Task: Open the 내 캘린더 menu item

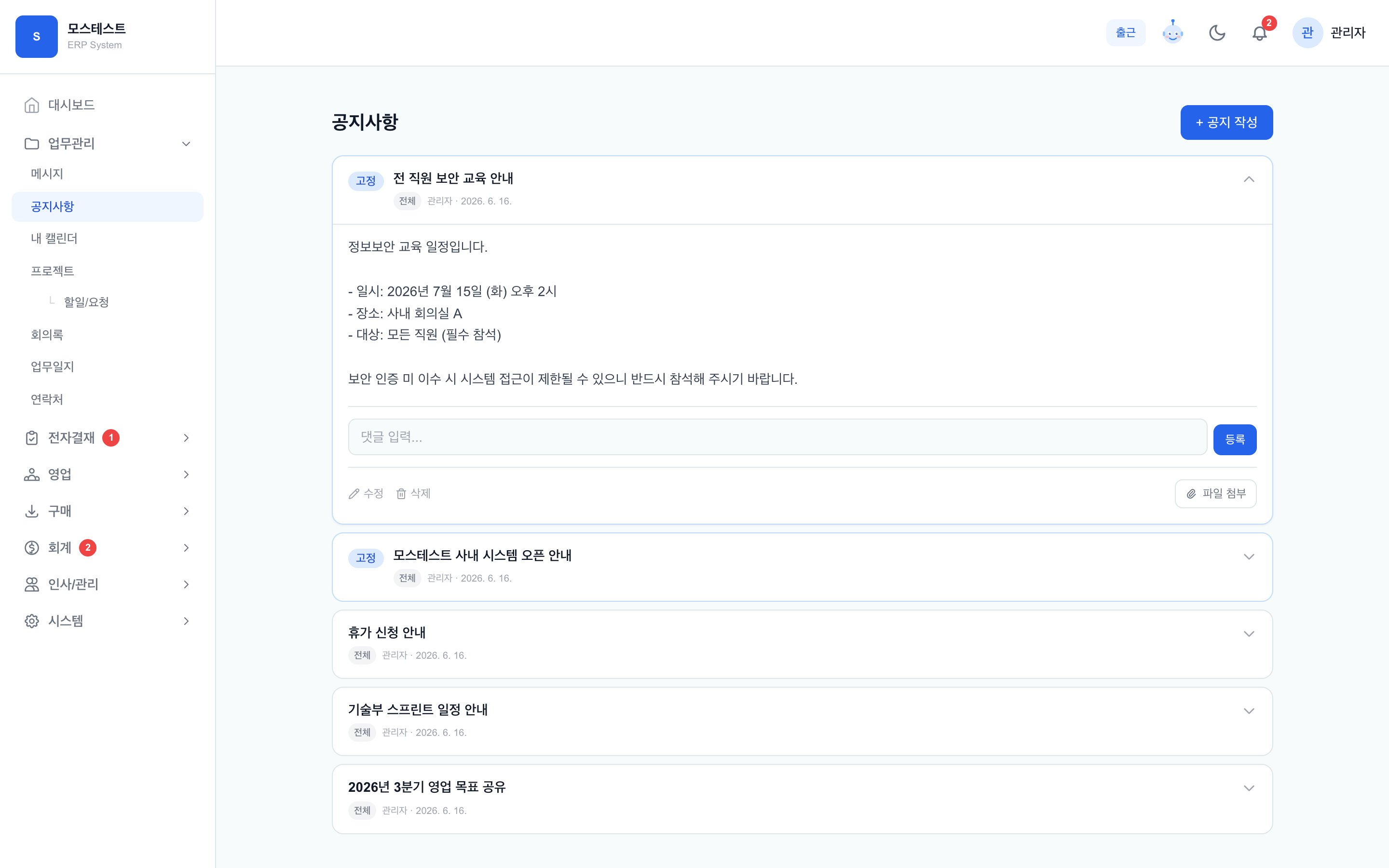Action: [x=108, y=239]
